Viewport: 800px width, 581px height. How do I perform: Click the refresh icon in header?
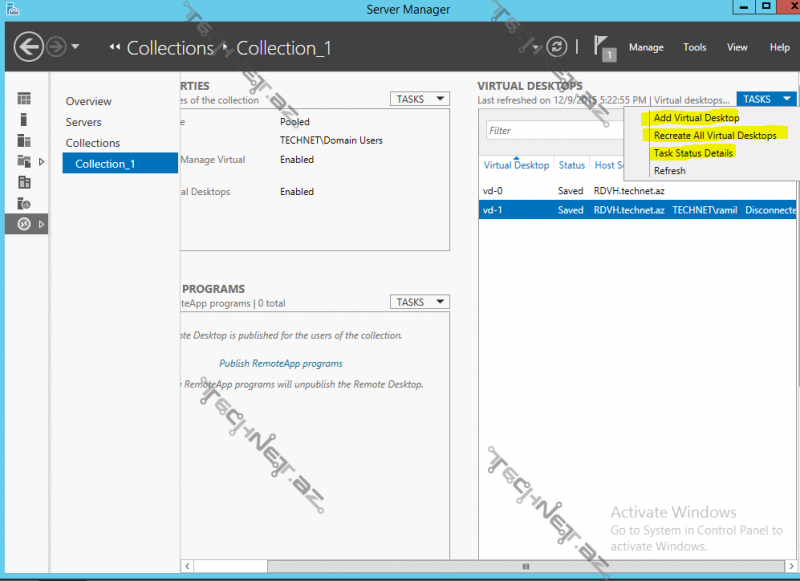[x=557, y=47]
